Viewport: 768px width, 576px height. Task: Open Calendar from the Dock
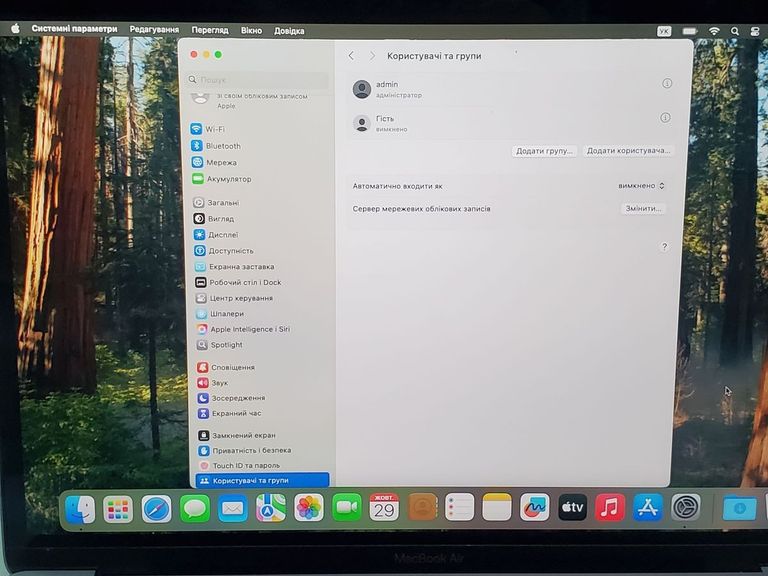384,507
